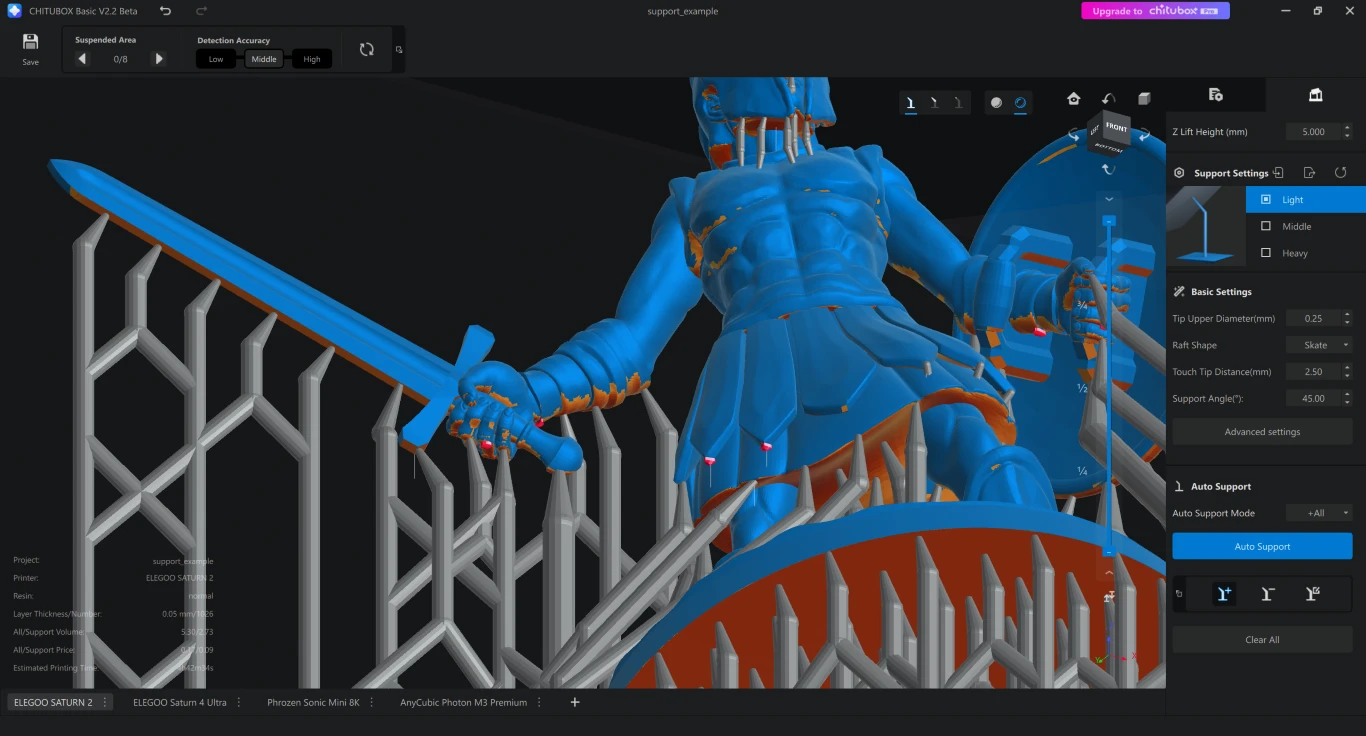The height and width of the screenshot is (736, 1366).
Task: Open Advanced settings
Action: point(1262,432)
